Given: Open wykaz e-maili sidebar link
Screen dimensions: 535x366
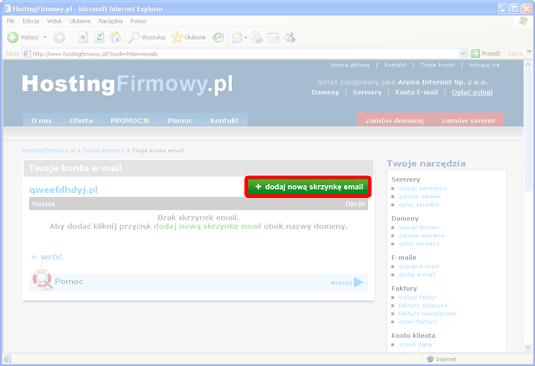Looking at the screenshot, I should pyautogui.click(x=419, y=266).
